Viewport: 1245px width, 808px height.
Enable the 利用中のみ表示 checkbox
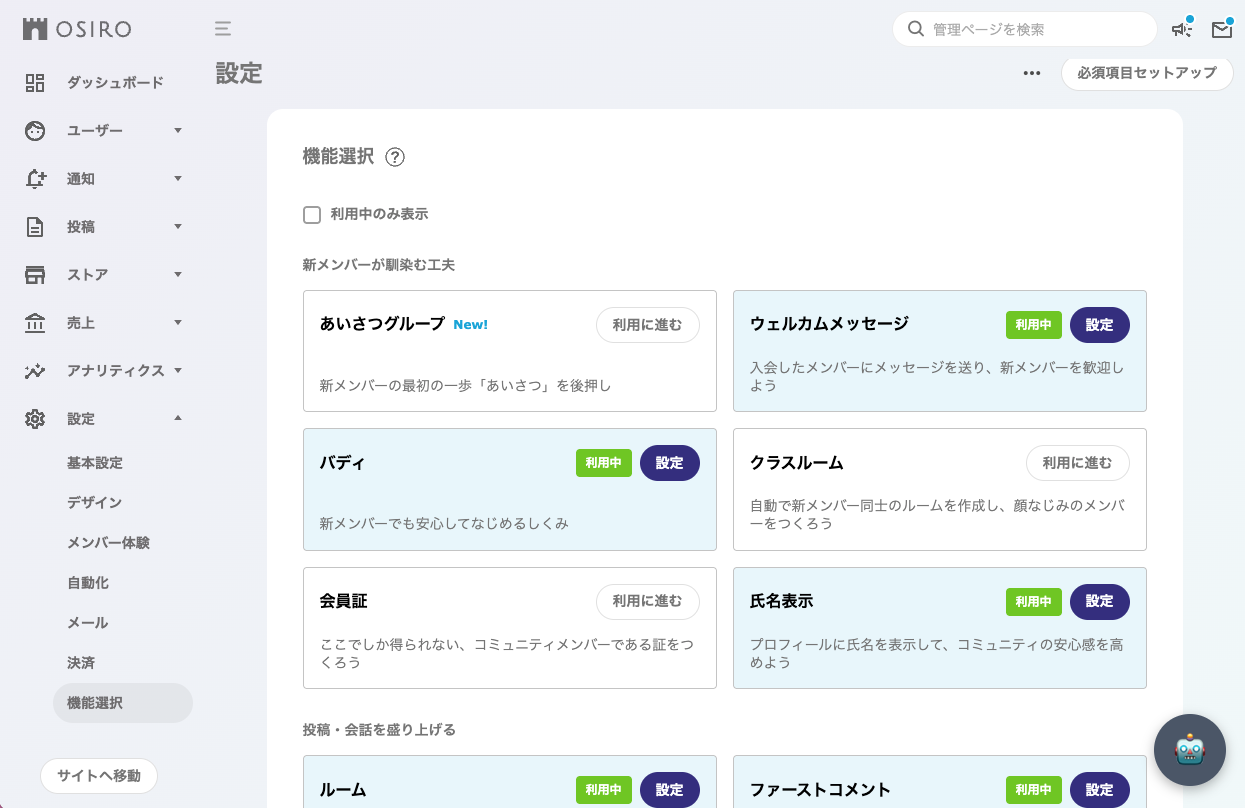[x=312, y=215]
